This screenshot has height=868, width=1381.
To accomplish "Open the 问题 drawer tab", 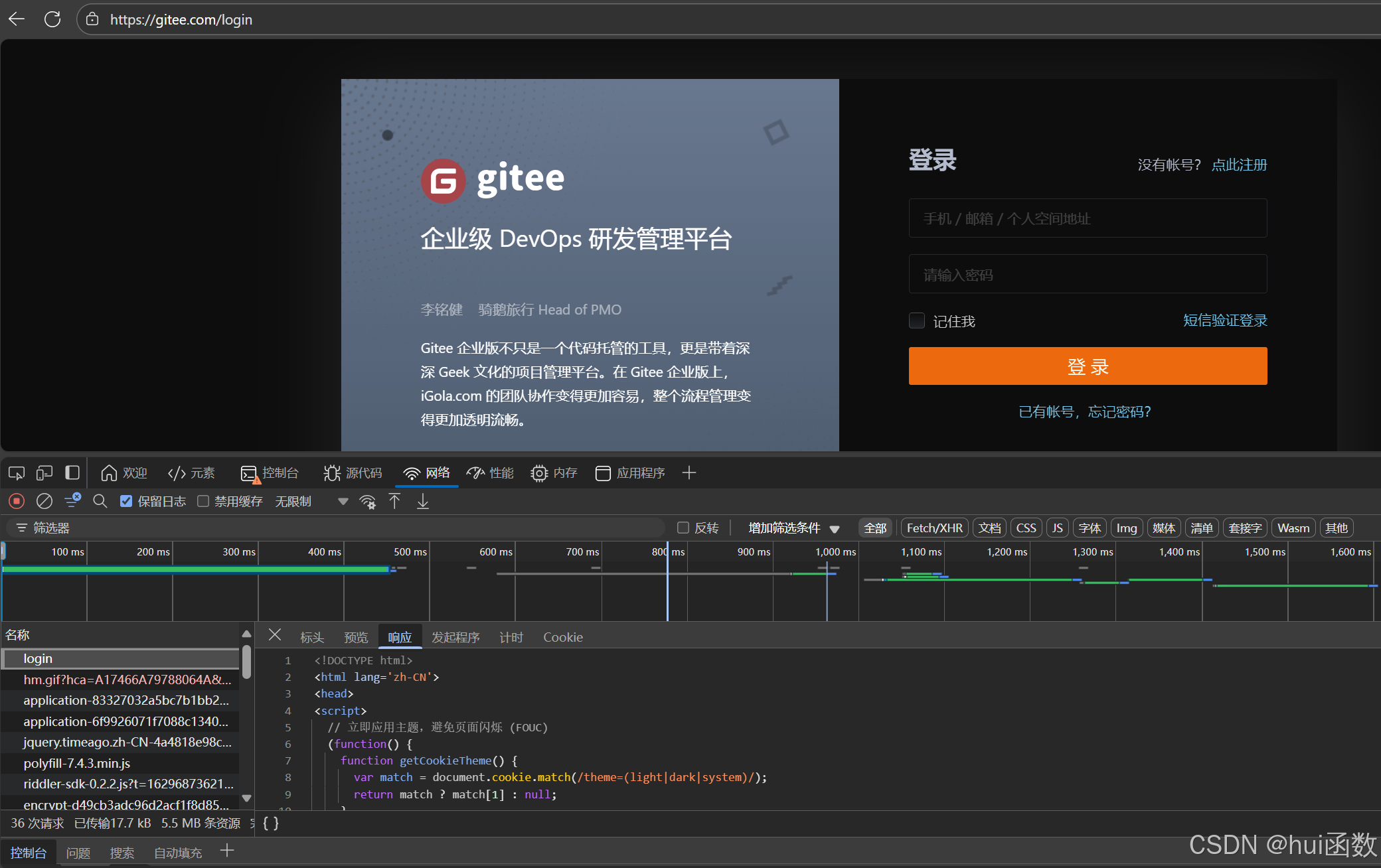I will tap(78, 853).
